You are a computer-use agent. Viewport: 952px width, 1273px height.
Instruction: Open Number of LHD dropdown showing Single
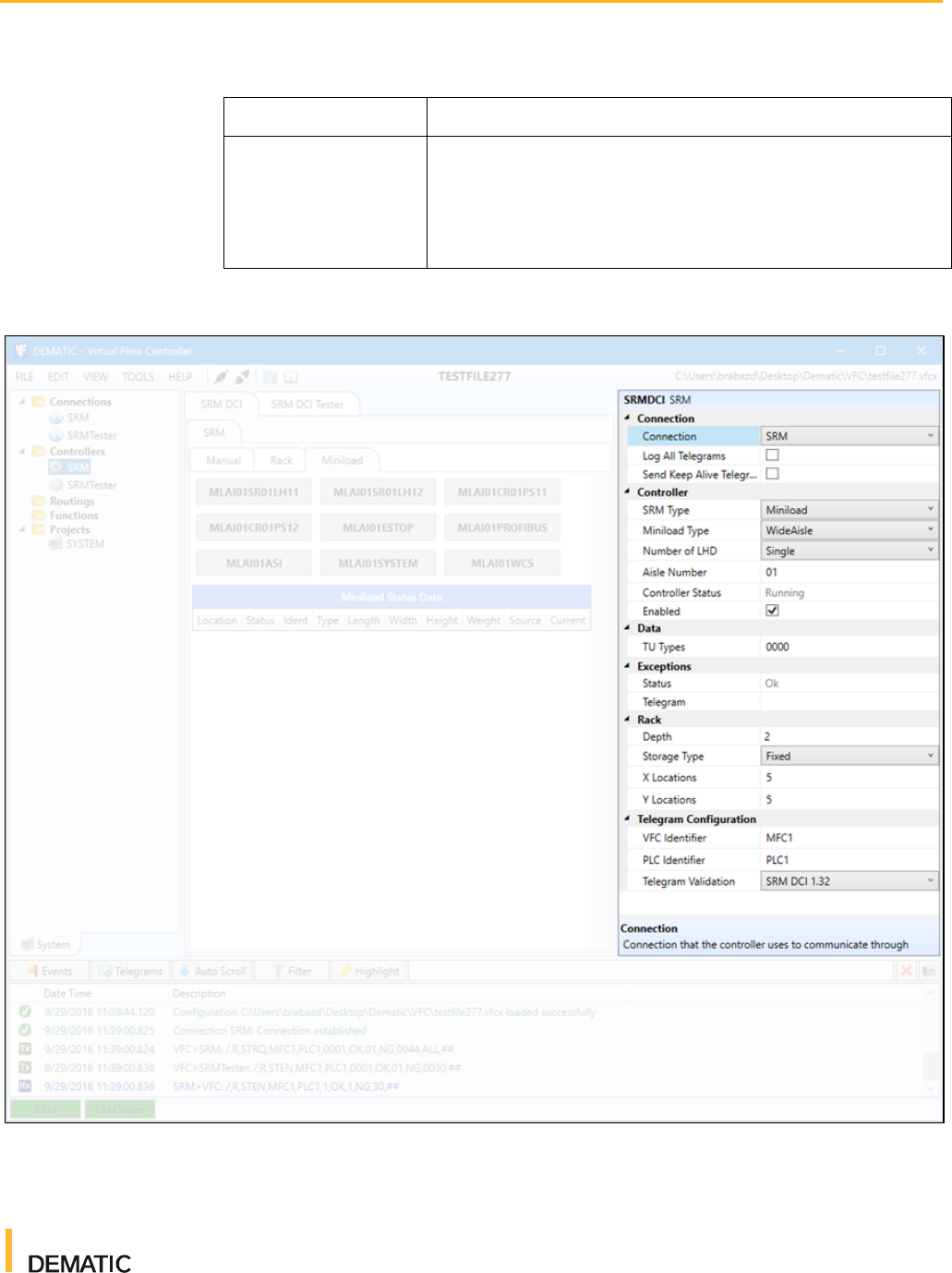(x=850, y=551)
